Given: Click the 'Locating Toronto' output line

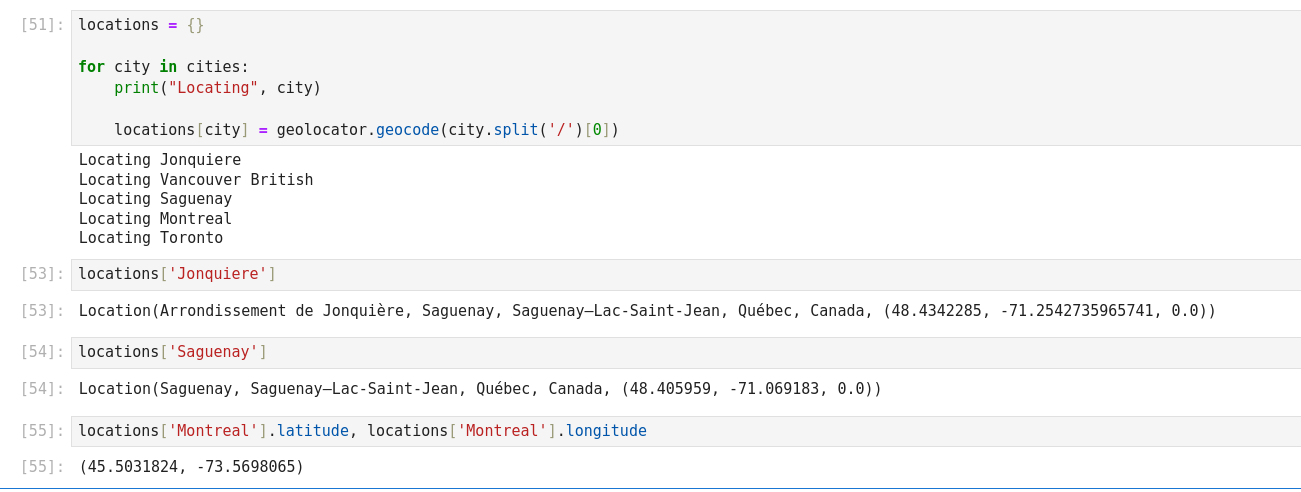Looking at the screenshot, I should (151, 238).
